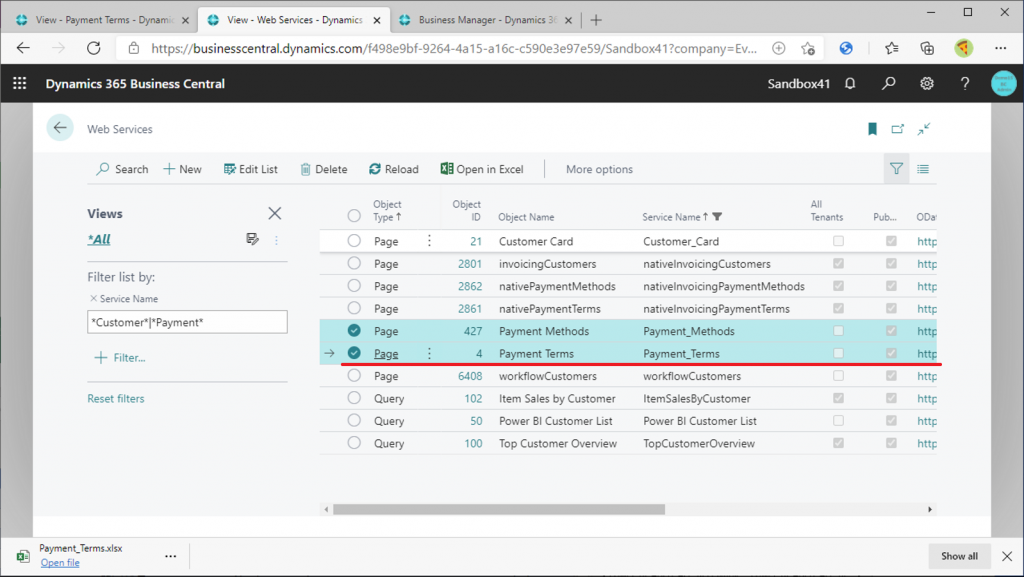
Task: Open the settings gear menu
Action: click(x=927, y=84)
